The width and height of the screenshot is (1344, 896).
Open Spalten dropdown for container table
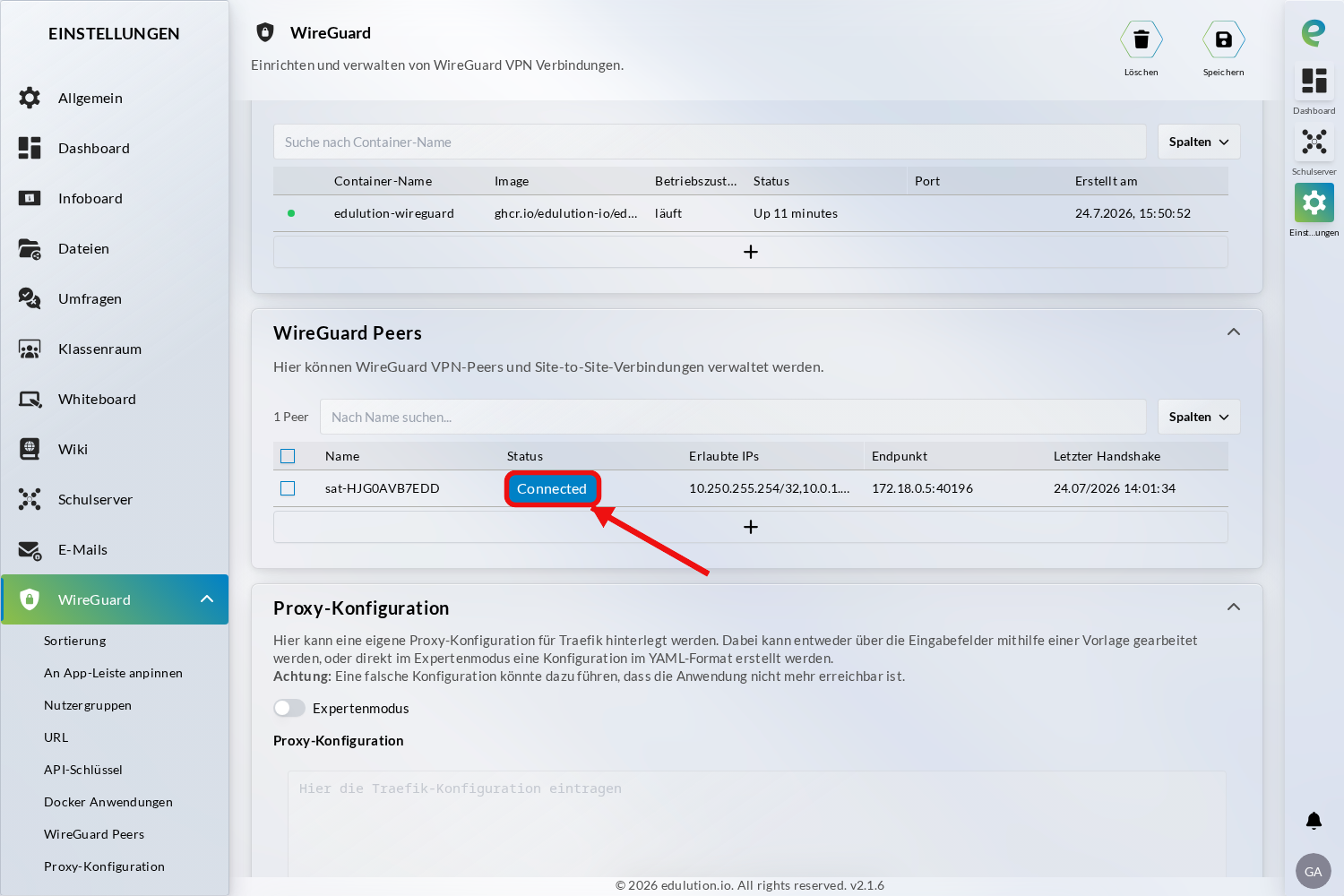[x=1199, y=142]
